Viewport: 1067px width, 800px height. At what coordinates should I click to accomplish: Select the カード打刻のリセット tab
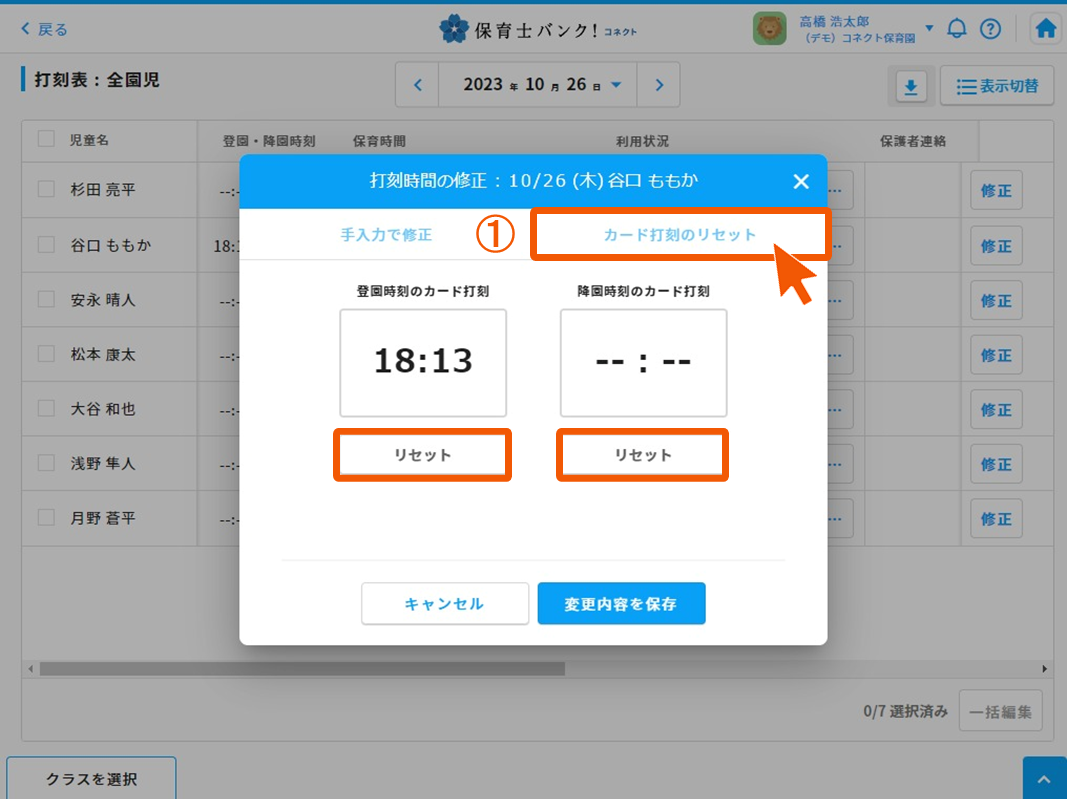pyautogui.click(x=680, y=235)
